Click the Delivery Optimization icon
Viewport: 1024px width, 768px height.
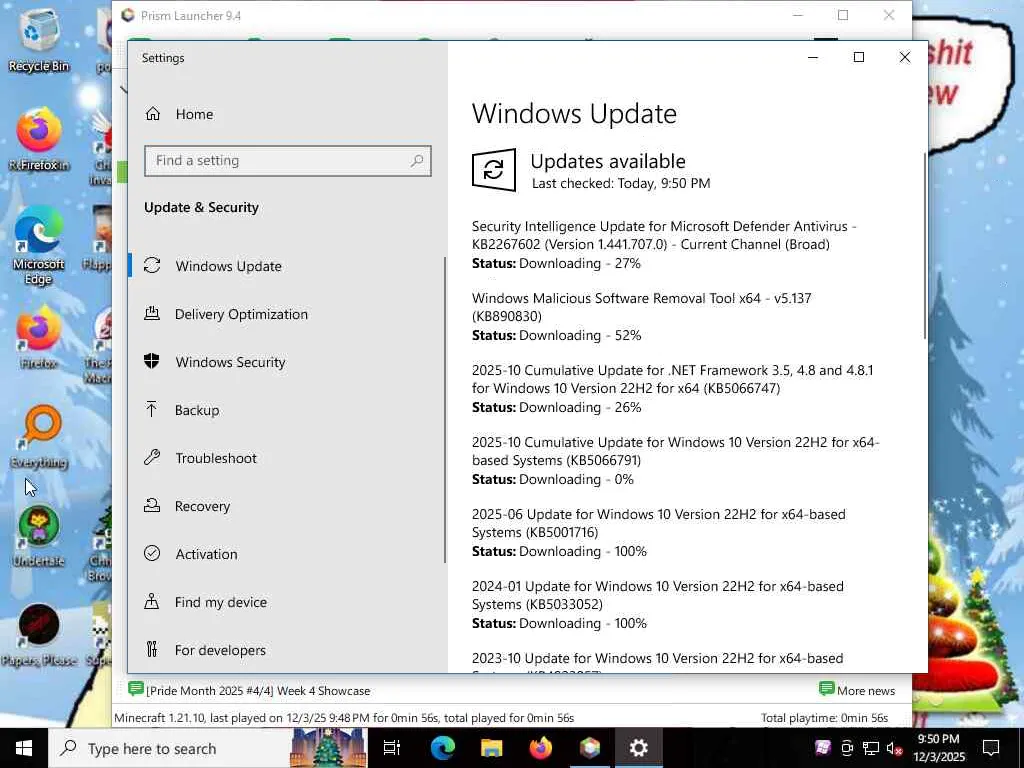coord(152,313)
